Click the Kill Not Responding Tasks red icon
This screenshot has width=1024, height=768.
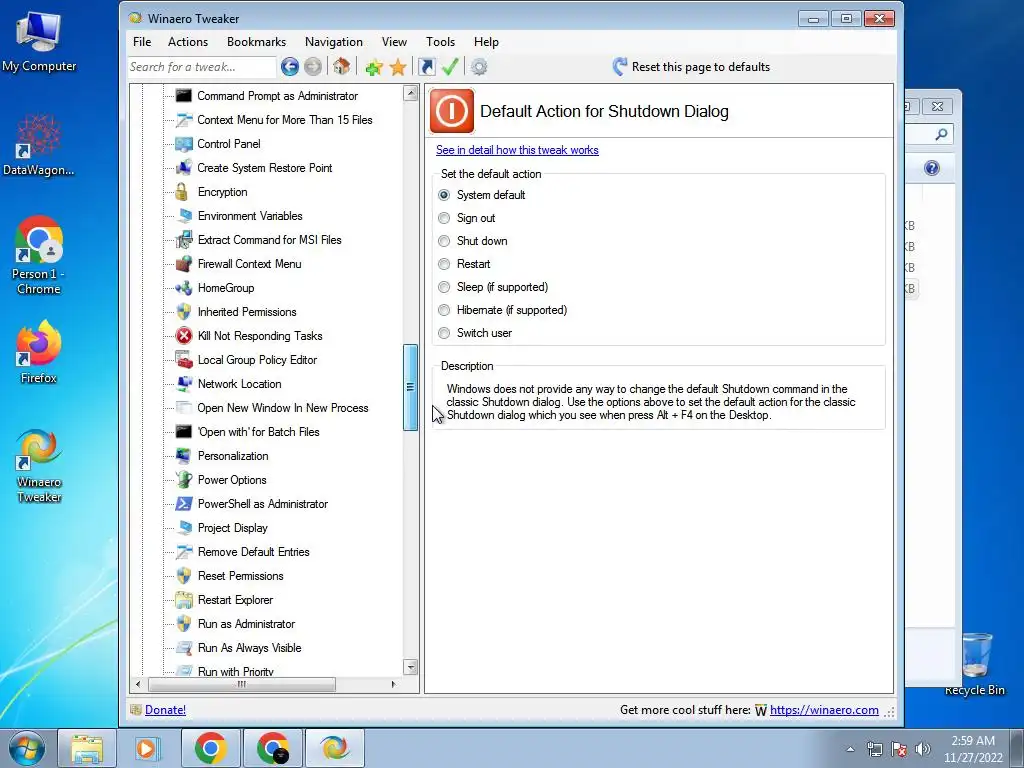point(184,336)
